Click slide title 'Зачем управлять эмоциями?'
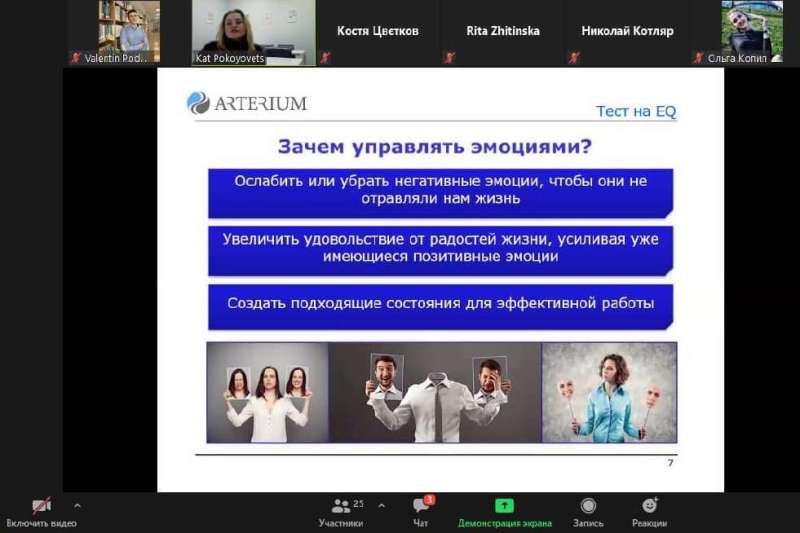This screenshot has width=800, height=533. tap(435, 146)
